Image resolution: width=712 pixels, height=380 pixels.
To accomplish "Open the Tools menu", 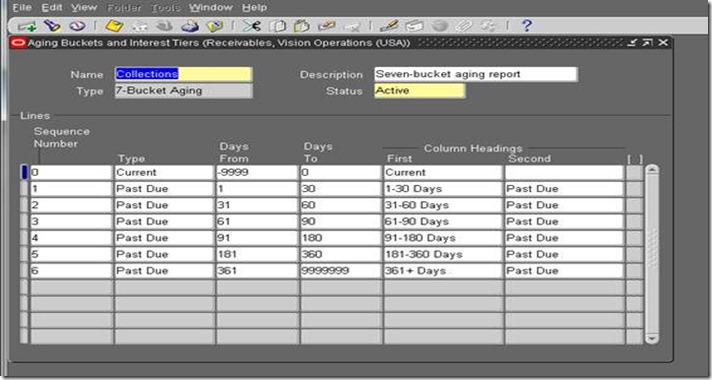I will 165,8.
